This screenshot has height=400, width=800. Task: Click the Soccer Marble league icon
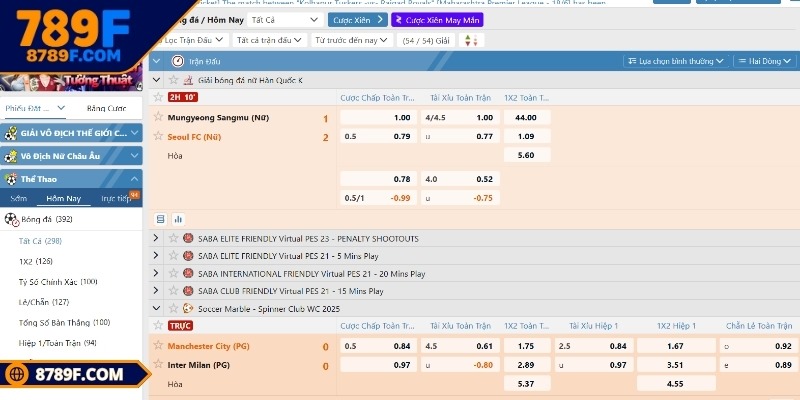click(188, 309)
